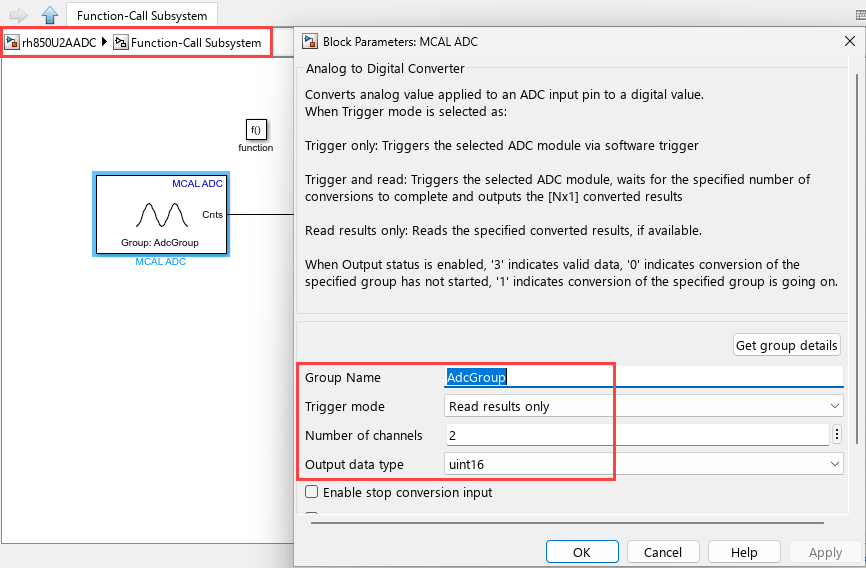Click the Cancel button

click(662, 552)
